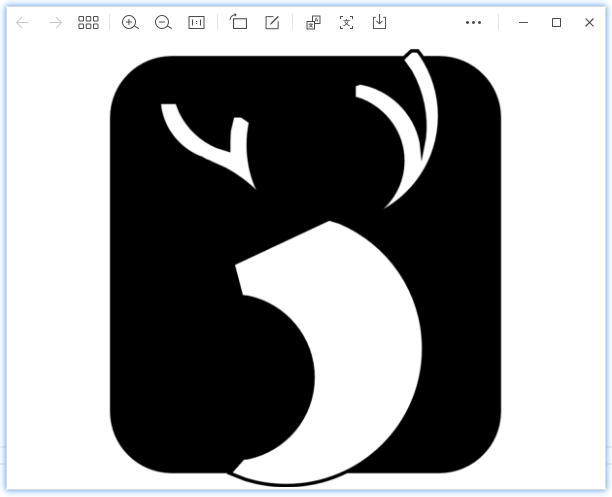The image size is (612, 497).
Task: Show image at actual 1:1 size
Action: point(196,23)
